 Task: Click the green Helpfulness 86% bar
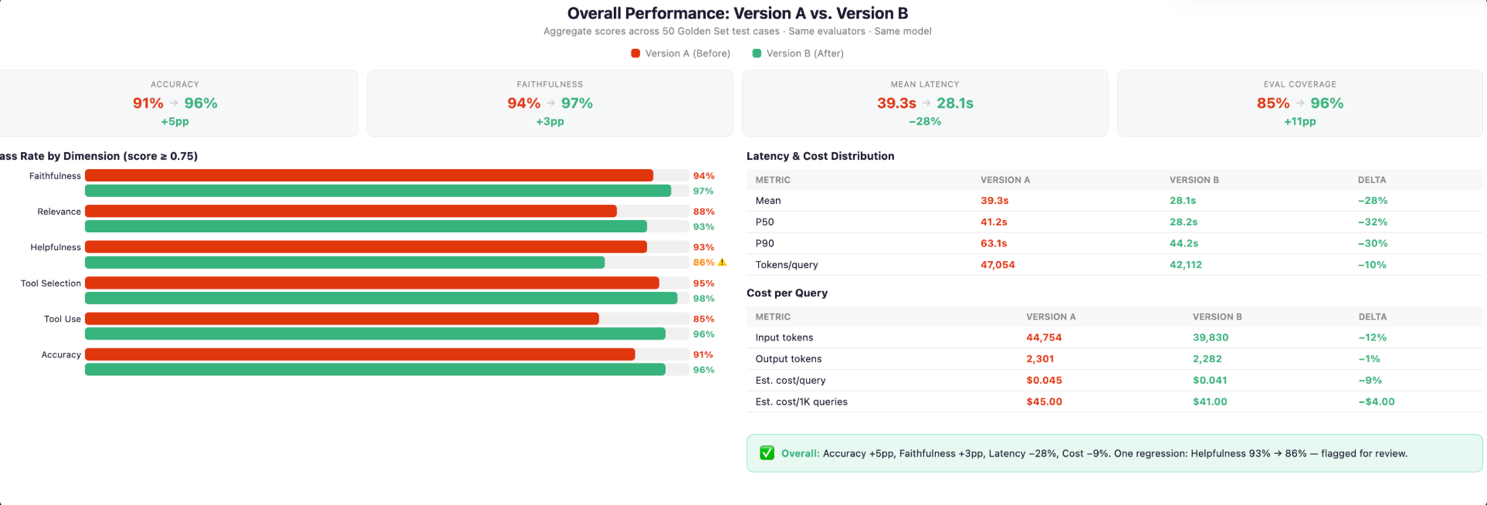(345, 263)
